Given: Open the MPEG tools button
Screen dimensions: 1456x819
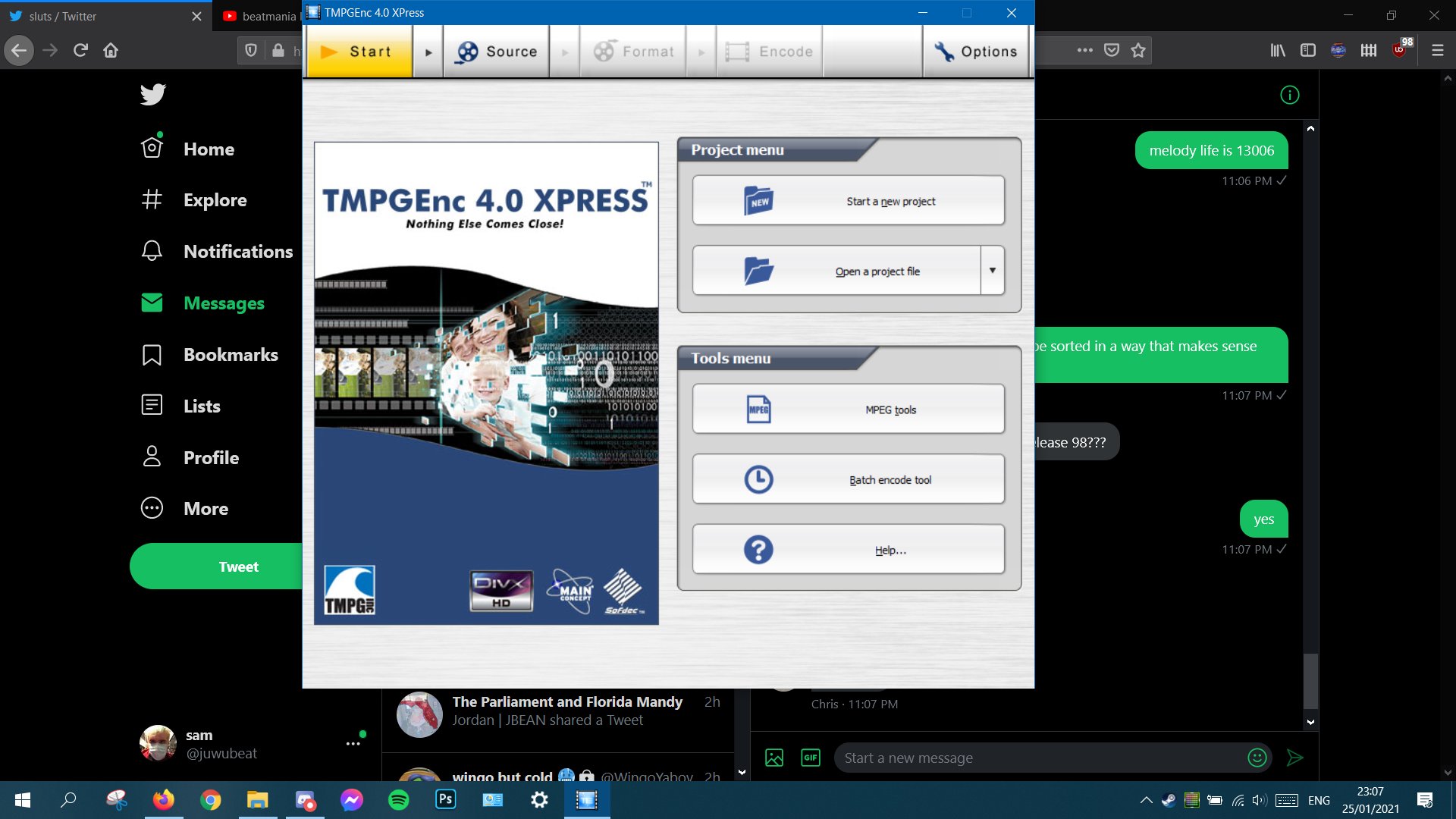Looking at the screenshot, I should (x=848, y=409).
